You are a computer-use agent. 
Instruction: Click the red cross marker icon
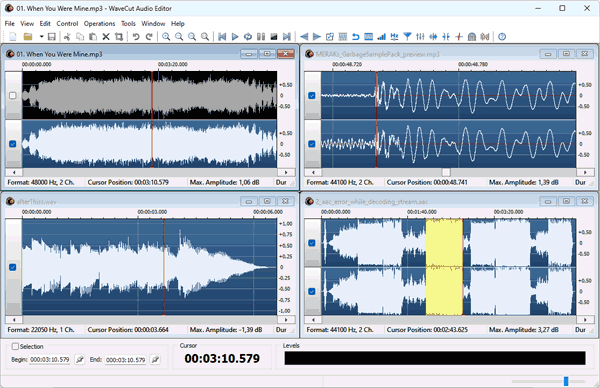tap(459, 37)
